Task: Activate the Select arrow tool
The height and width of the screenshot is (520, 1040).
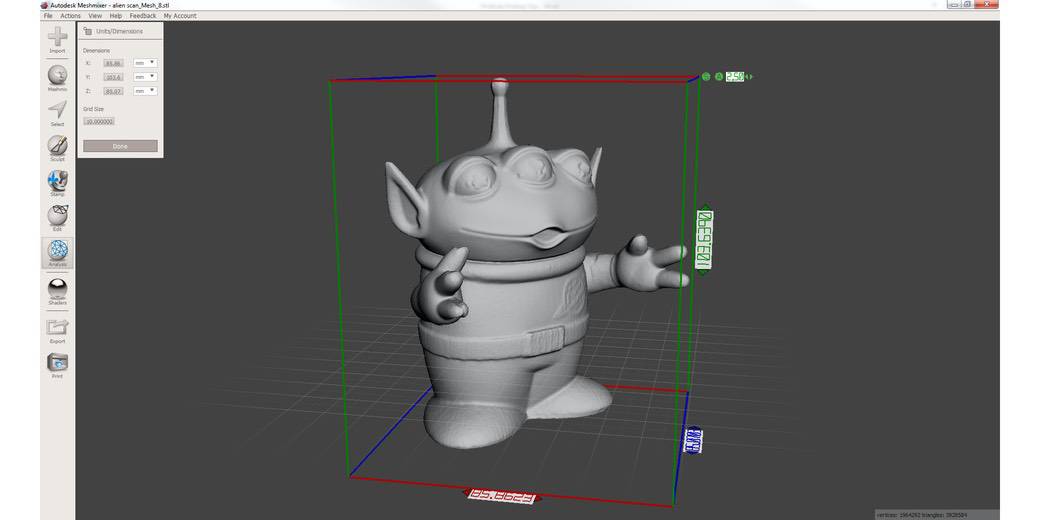Action: [x=57, y=109]
